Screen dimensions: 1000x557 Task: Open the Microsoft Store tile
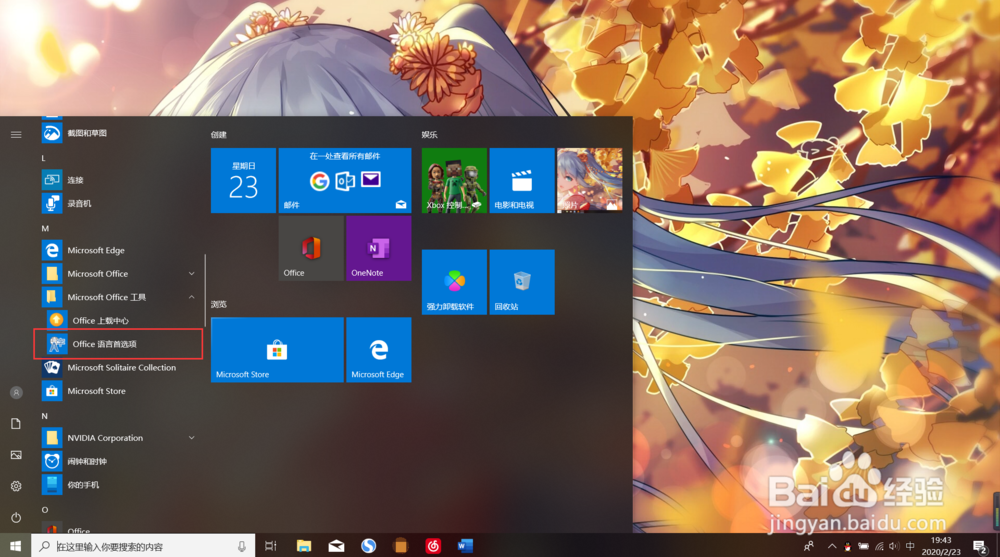[x=277, y=350]
